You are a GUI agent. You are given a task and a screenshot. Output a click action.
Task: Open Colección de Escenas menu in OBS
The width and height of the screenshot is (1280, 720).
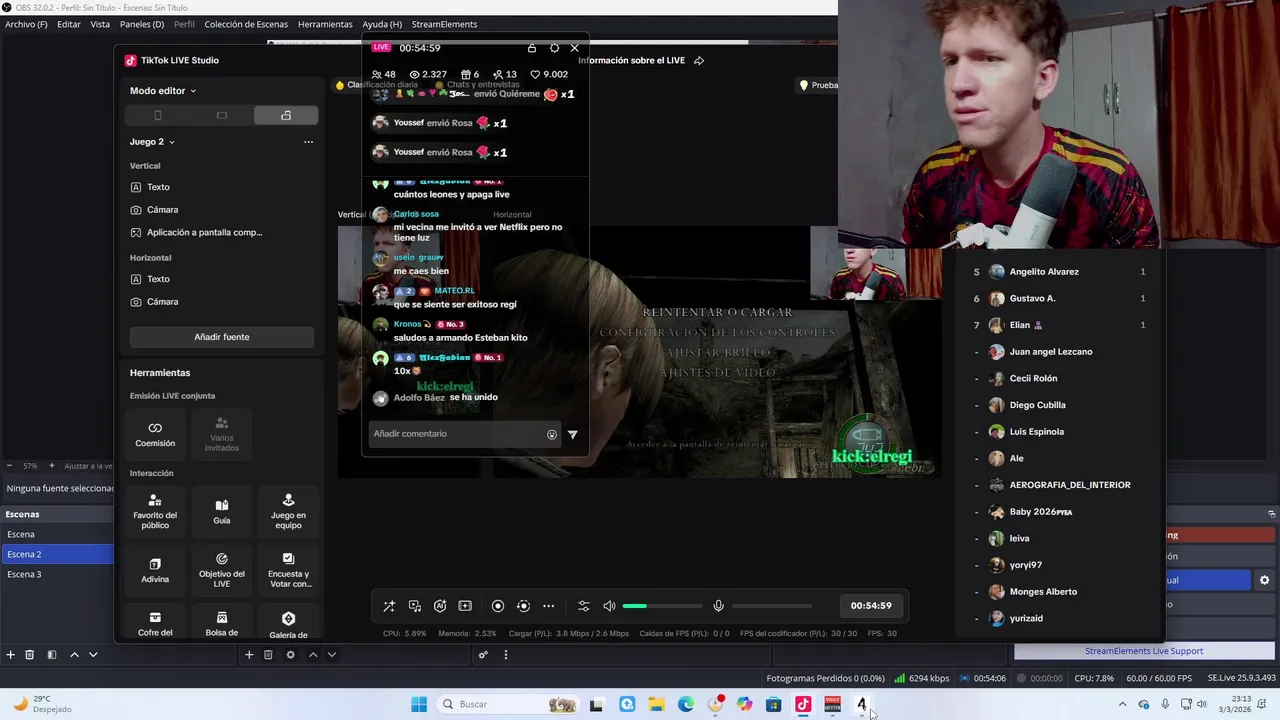pos(246,24)
